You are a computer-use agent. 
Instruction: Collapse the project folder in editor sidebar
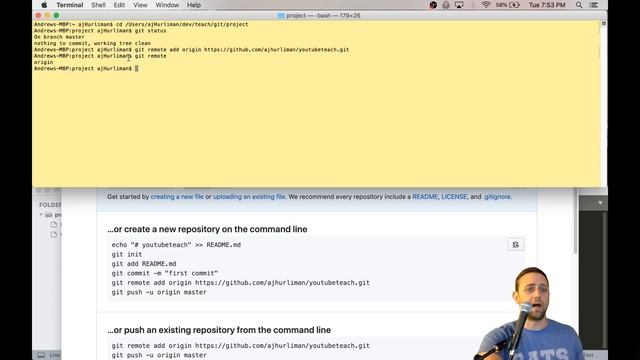point(41,215)
